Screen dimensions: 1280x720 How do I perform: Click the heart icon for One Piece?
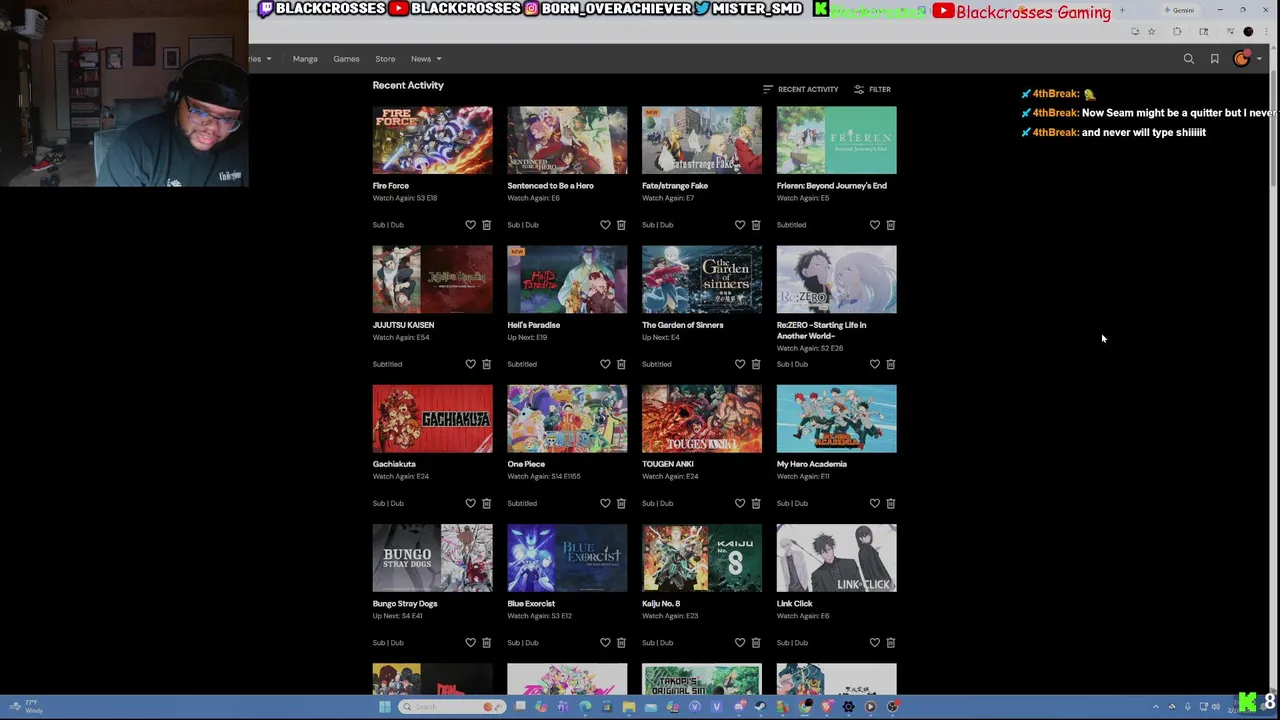(605, 503)
